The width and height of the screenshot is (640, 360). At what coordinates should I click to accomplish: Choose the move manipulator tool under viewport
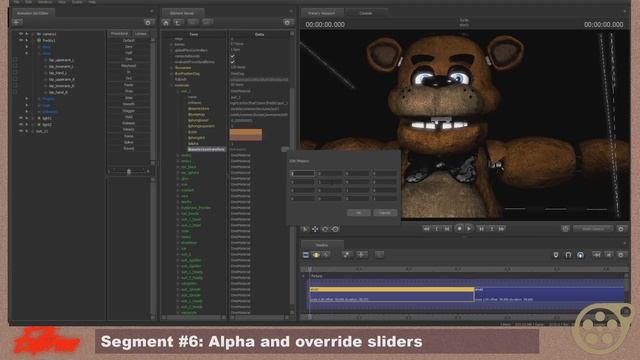click(x=315, y=229)
